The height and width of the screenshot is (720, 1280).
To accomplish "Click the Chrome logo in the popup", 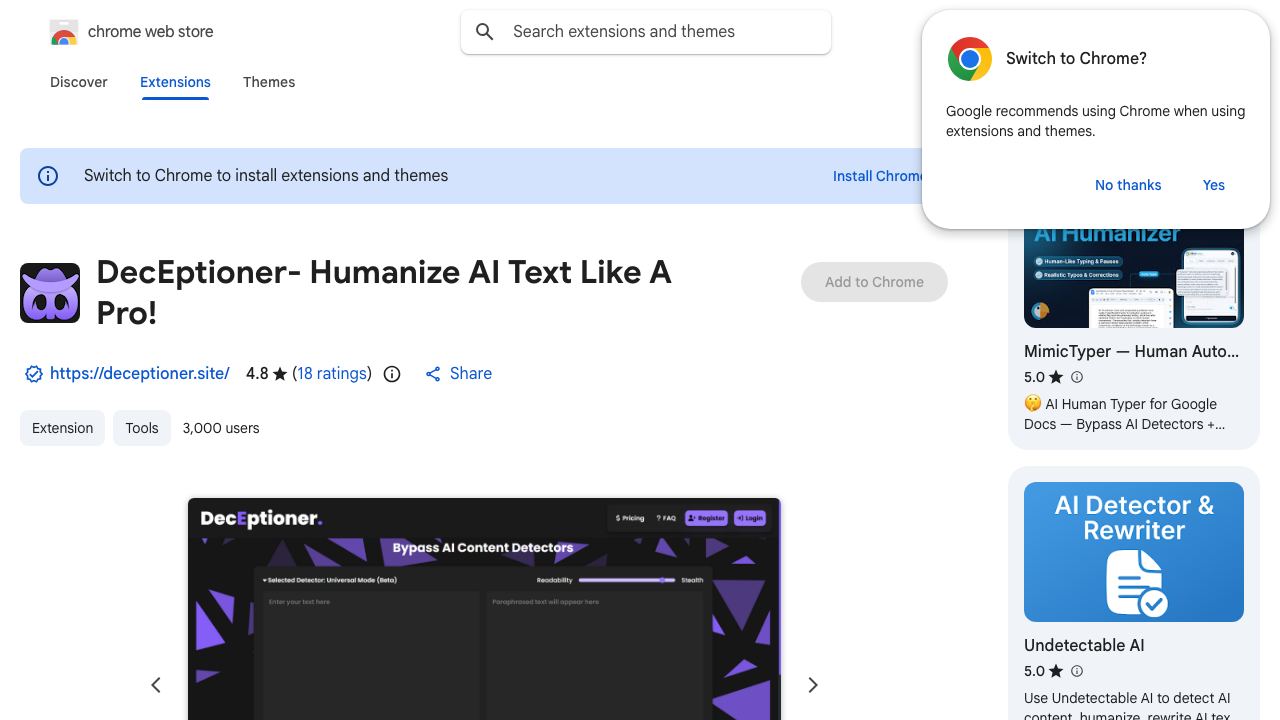I will tap(969, 59).
